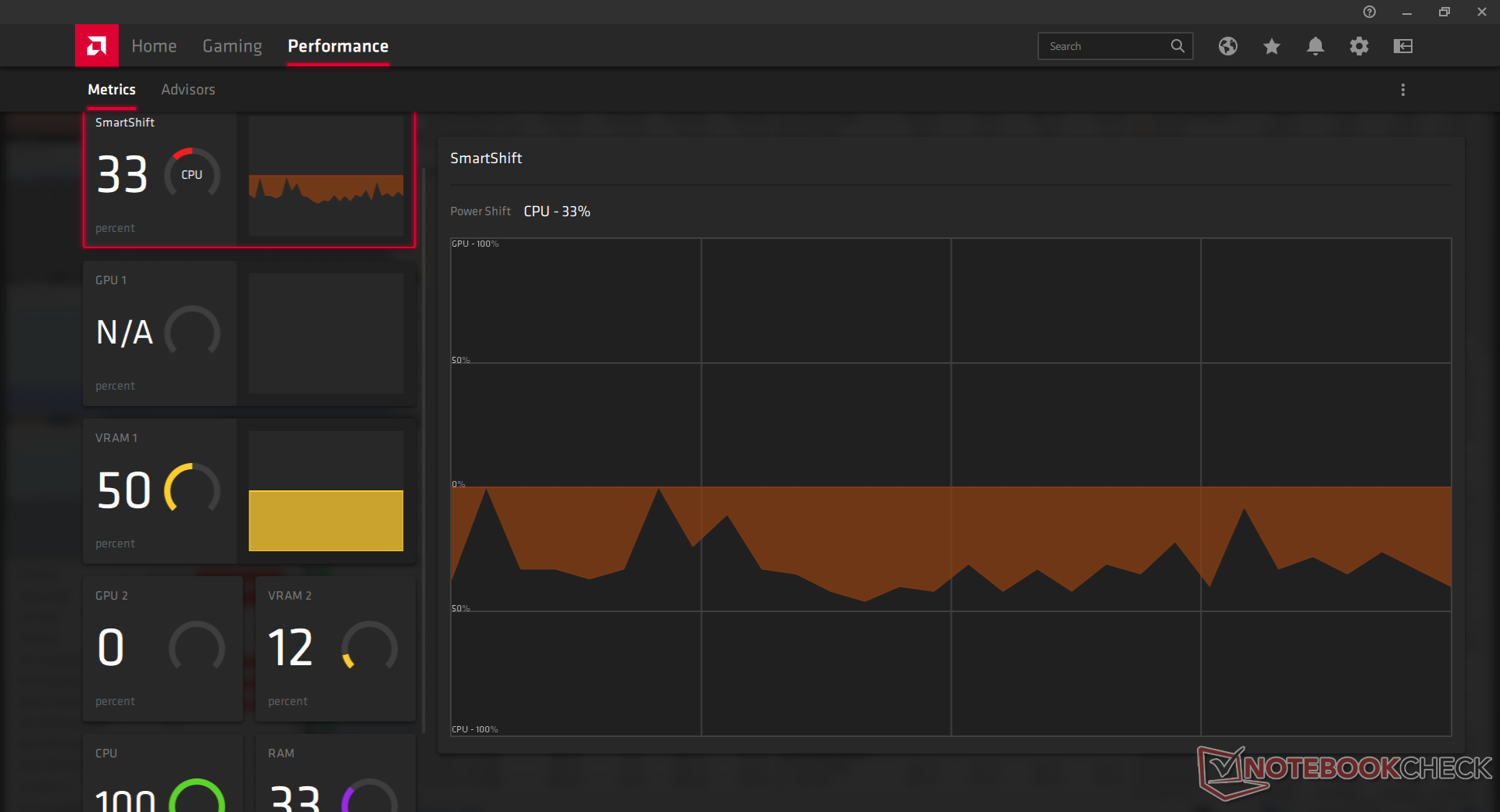Open the three-dot metrics options menu

[1403, 90]
